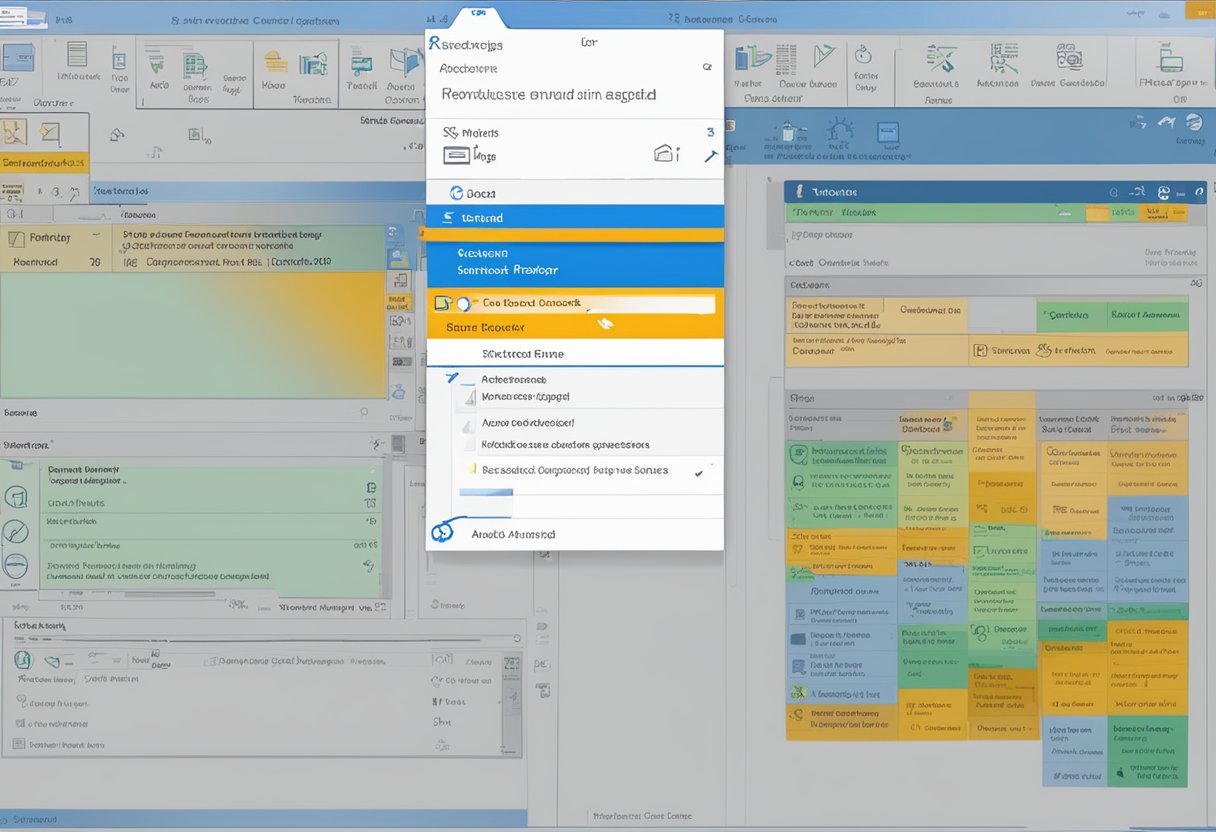Enable the highlighted option in the yellow menu row
Viewport: 1216px width, 832px height.
pyautogui.click(x=575, y=304)
